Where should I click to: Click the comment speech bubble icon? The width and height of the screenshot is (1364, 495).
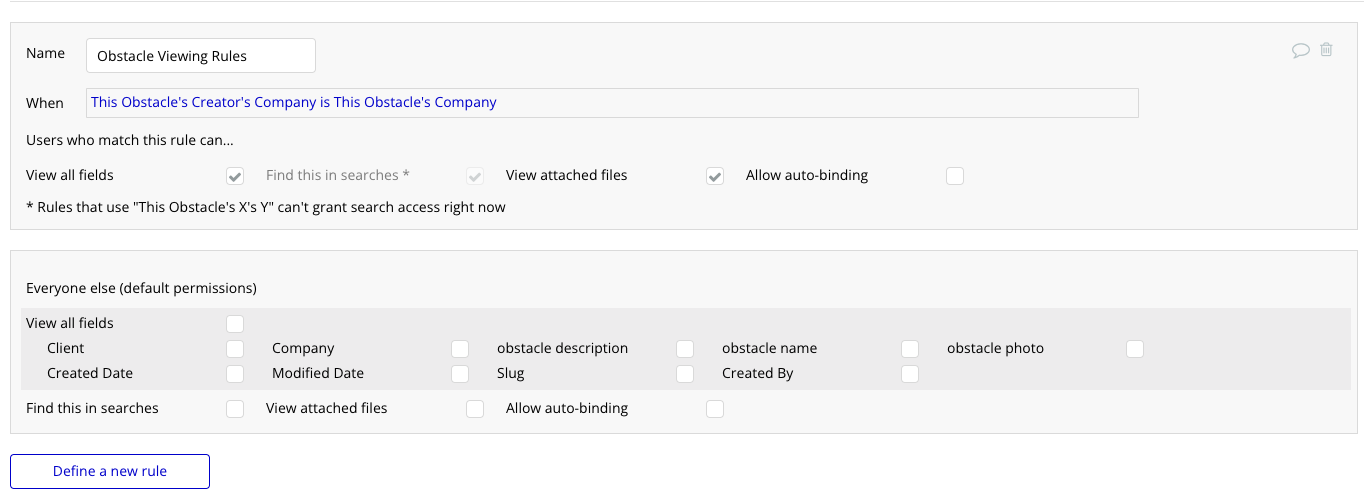tap(1301, 50)
